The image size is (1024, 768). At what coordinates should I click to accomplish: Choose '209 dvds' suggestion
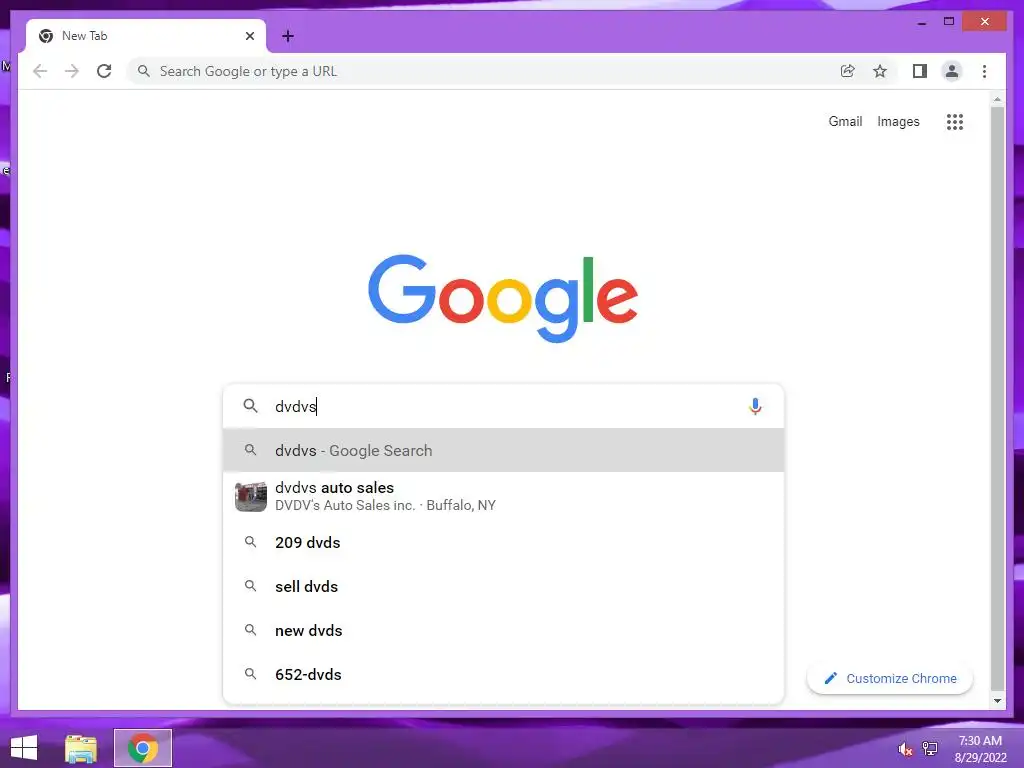click(x=503, y=542)
